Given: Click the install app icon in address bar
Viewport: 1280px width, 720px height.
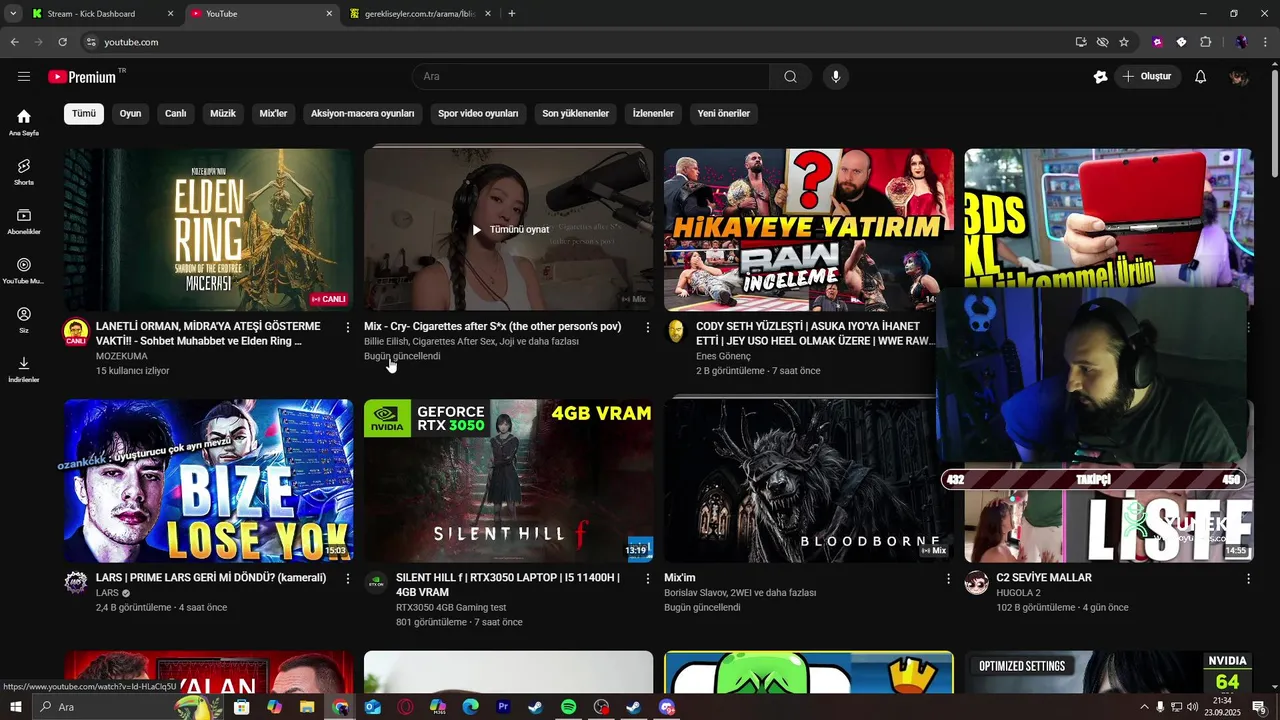Looking at the screenshot, I should (1081, 42).
